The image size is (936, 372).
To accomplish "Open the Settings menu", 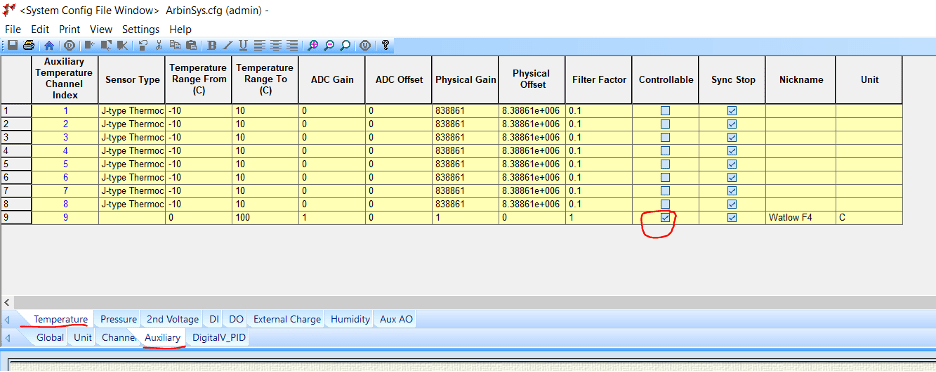I will point(141,29).
